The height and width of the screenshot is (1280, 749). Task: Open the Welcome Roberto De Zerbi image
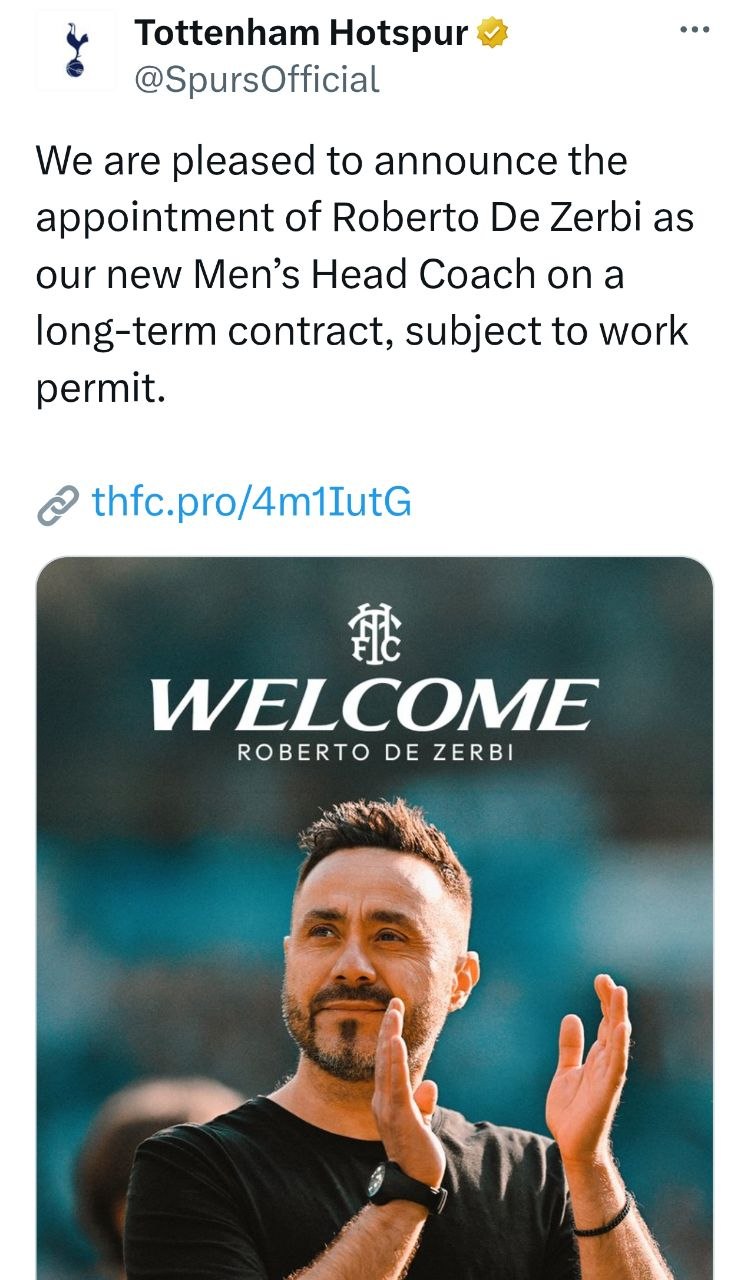tap(375, 918)
